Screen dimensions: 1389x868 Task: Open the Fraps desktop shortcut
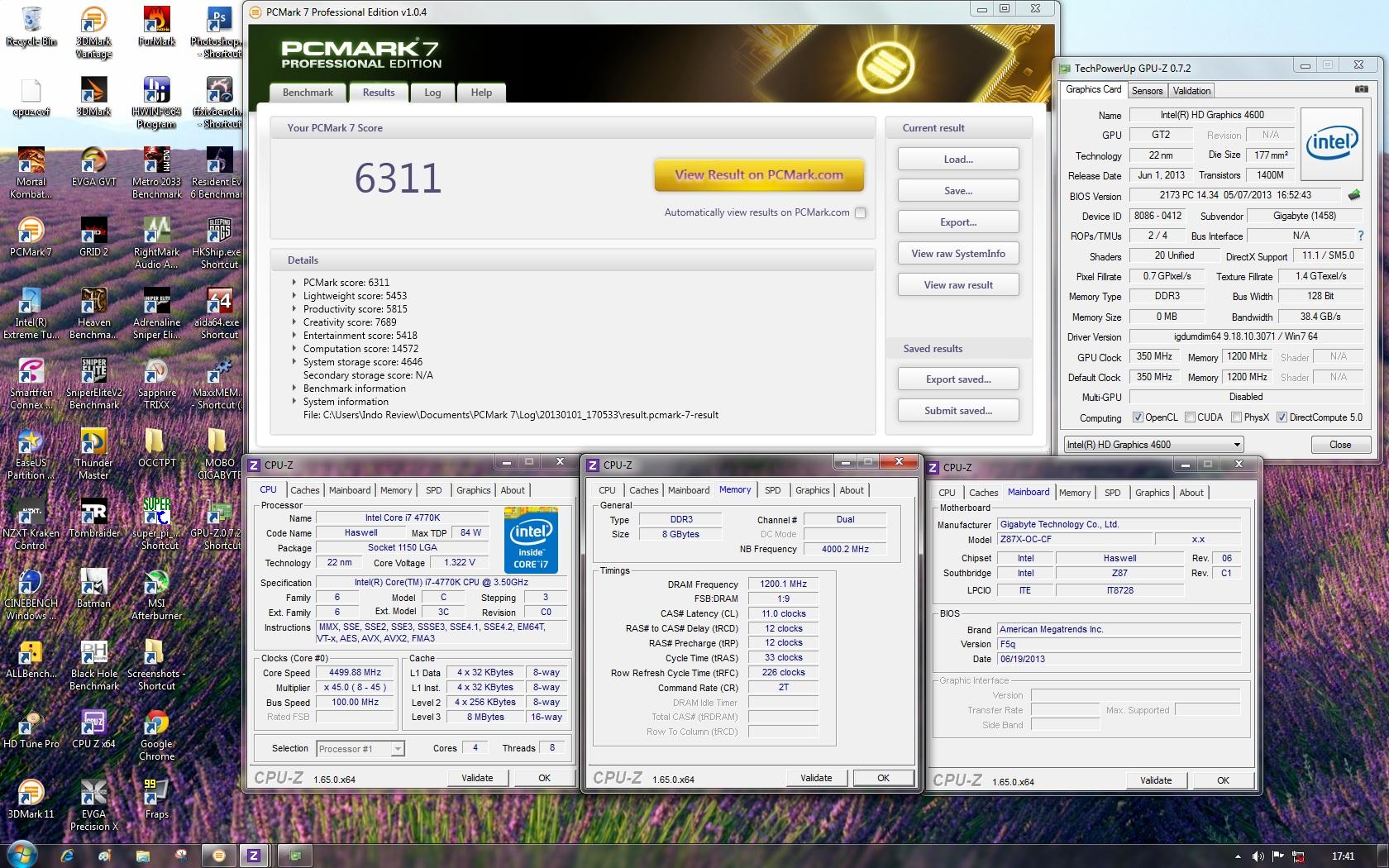(x=156, y=799)
